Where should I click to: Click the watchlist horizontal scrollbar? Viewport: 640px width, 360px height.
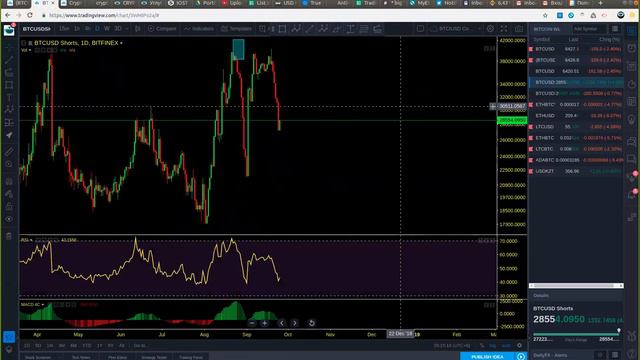click(x=576, y=286)
